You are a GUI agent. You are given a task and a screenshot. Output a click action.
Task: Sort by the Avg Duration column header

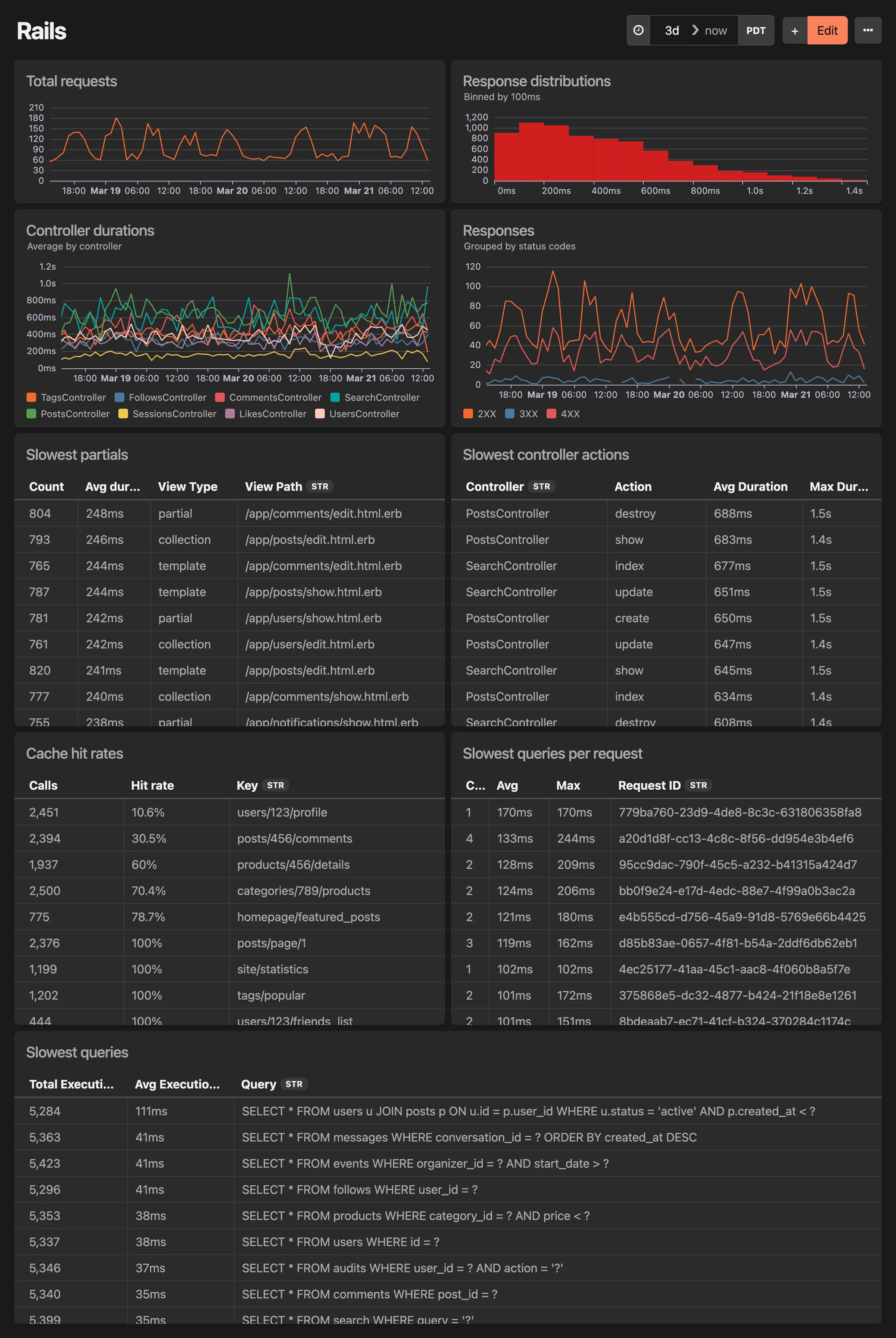point(750,486)
